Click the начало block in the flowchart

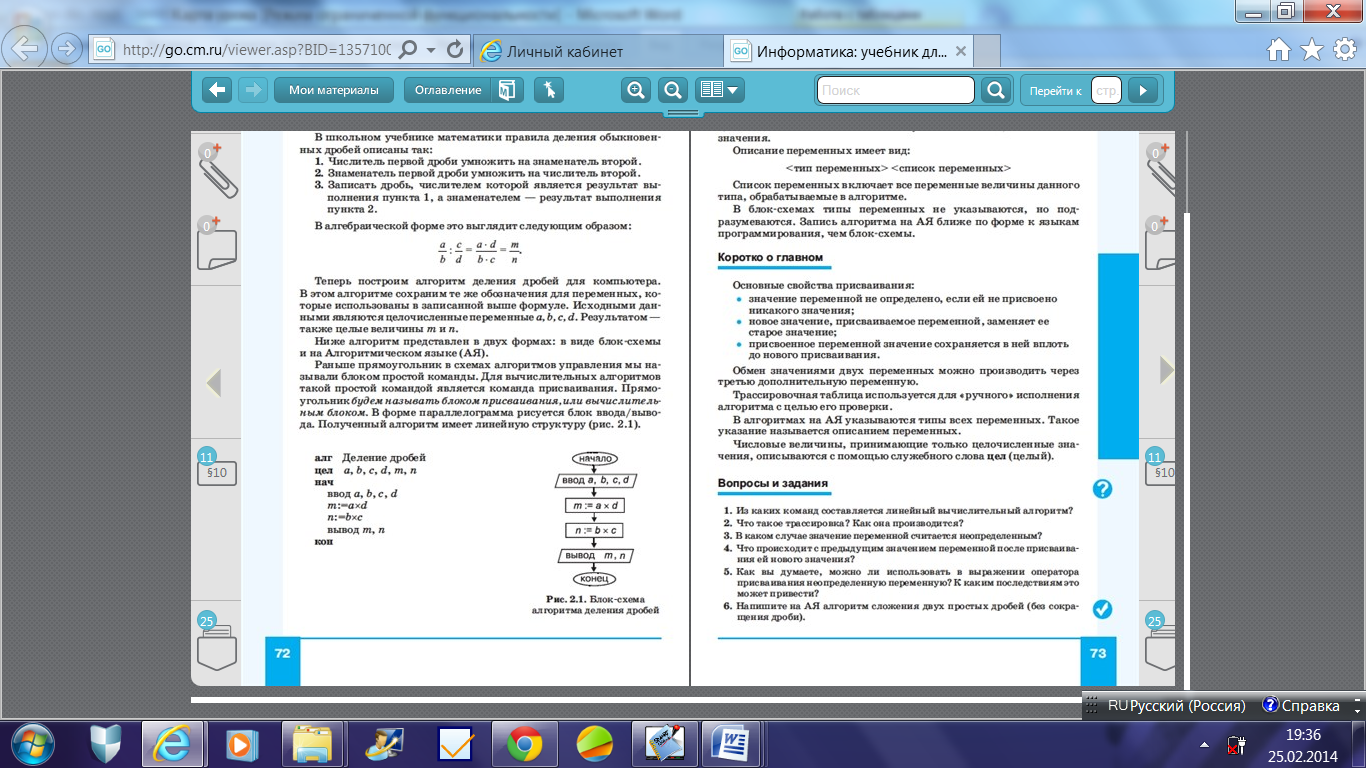coord(594,458)
